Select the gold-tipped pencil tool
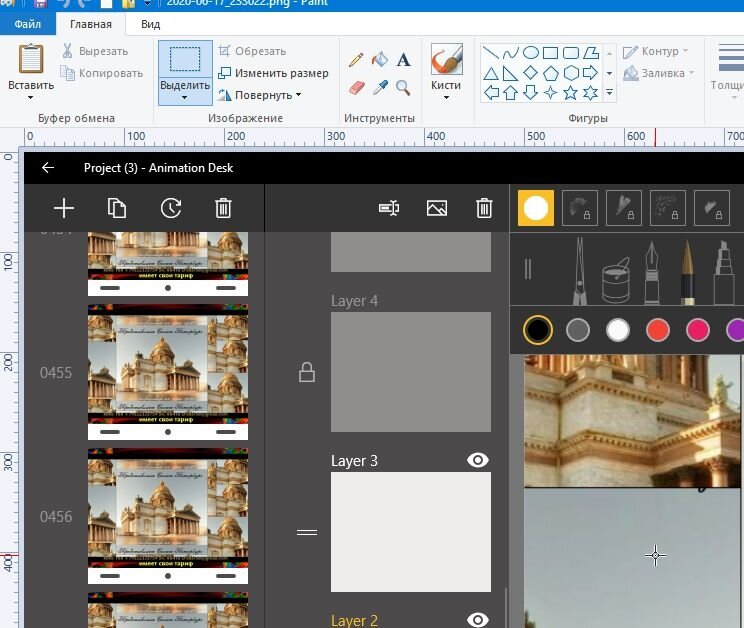The image size is (744, 628). tap(688, 271)
